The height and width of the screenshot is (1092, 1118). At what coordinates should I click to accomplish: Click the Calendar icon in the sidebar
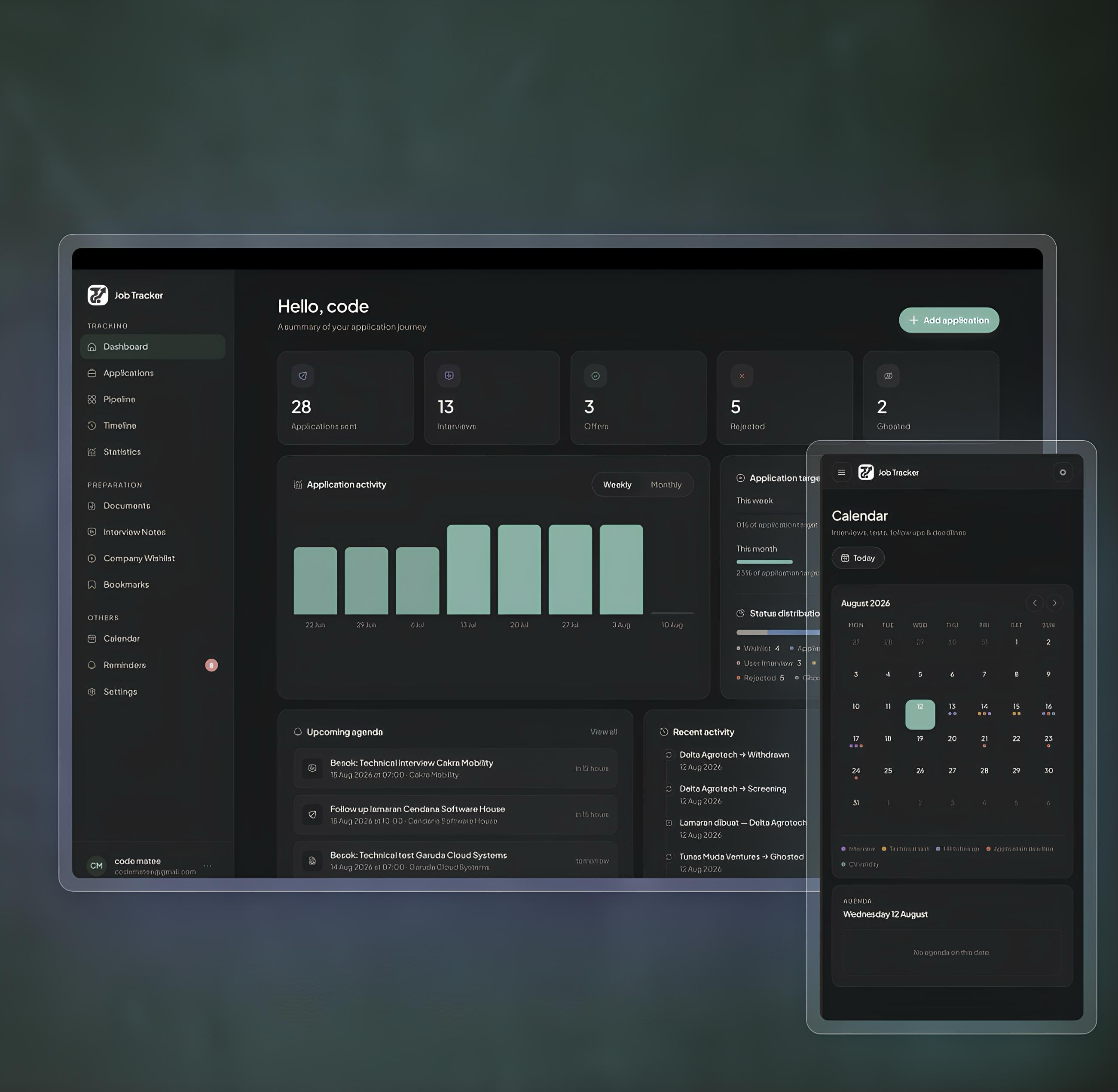92,638
